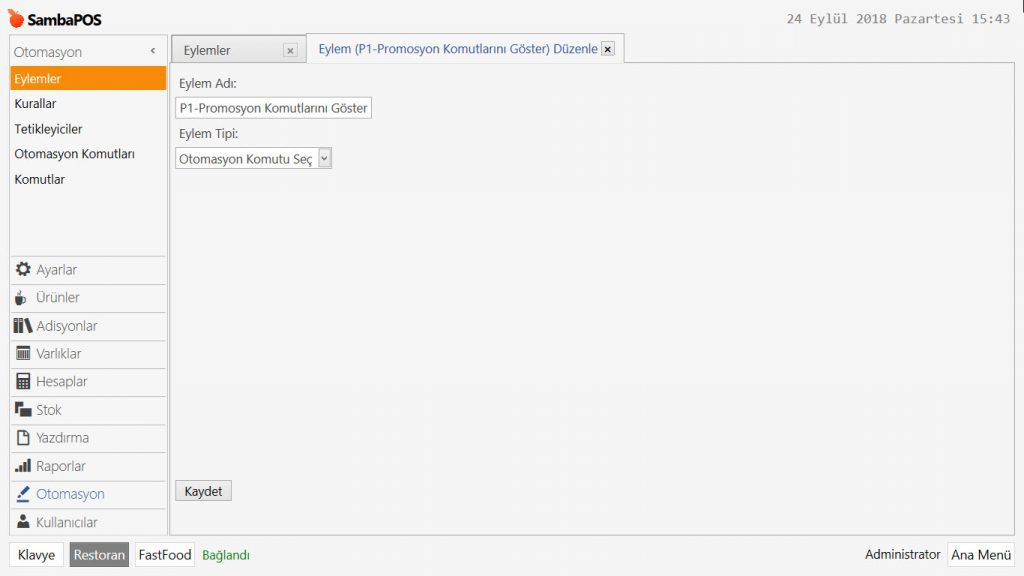Image resolution: width=1024 pixels, height=576 pixels.
Task: Select the Varlıklar table icon
Action: pos(23,353)
